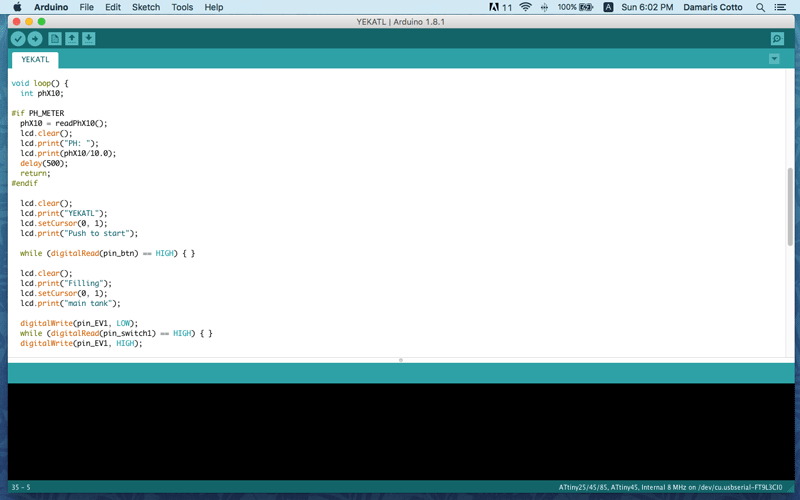Click the line 'phX10 = readPhX10();'
The height and width of the screenshot is (500, 800).
click(x=64, y=123)
